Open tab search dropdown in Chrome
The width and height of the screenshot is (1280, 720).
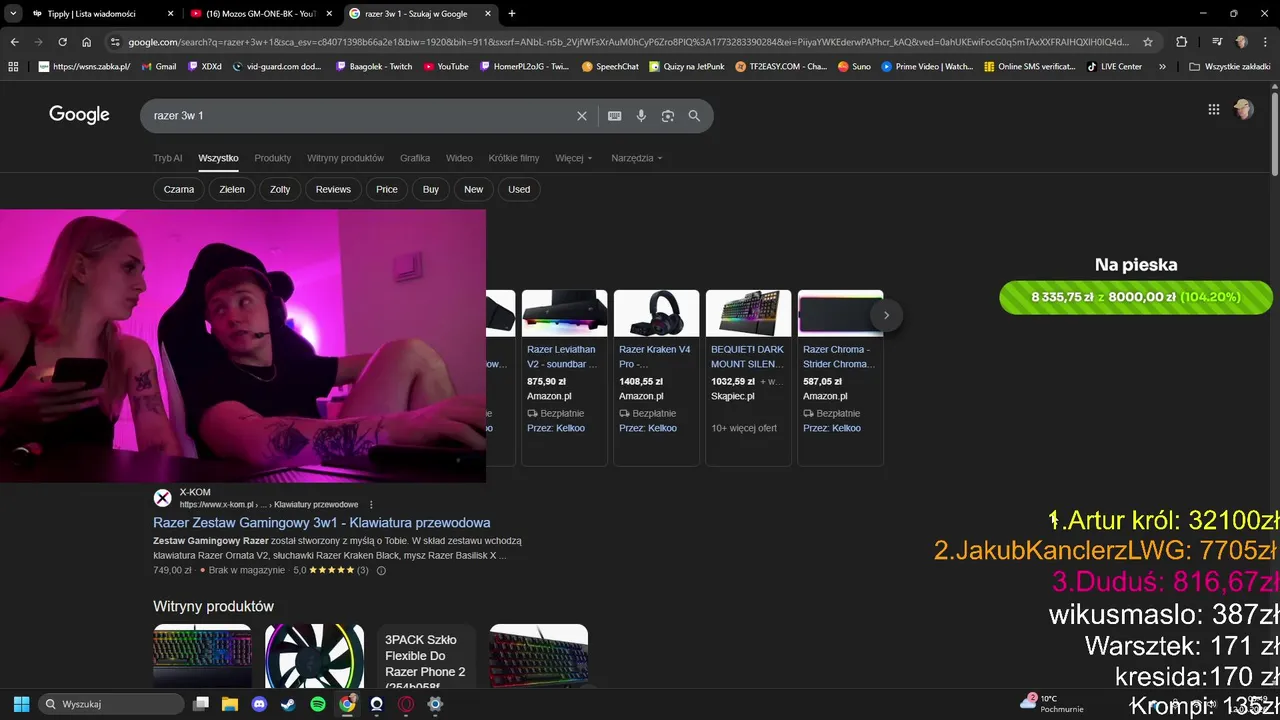(x=14, y=14)
